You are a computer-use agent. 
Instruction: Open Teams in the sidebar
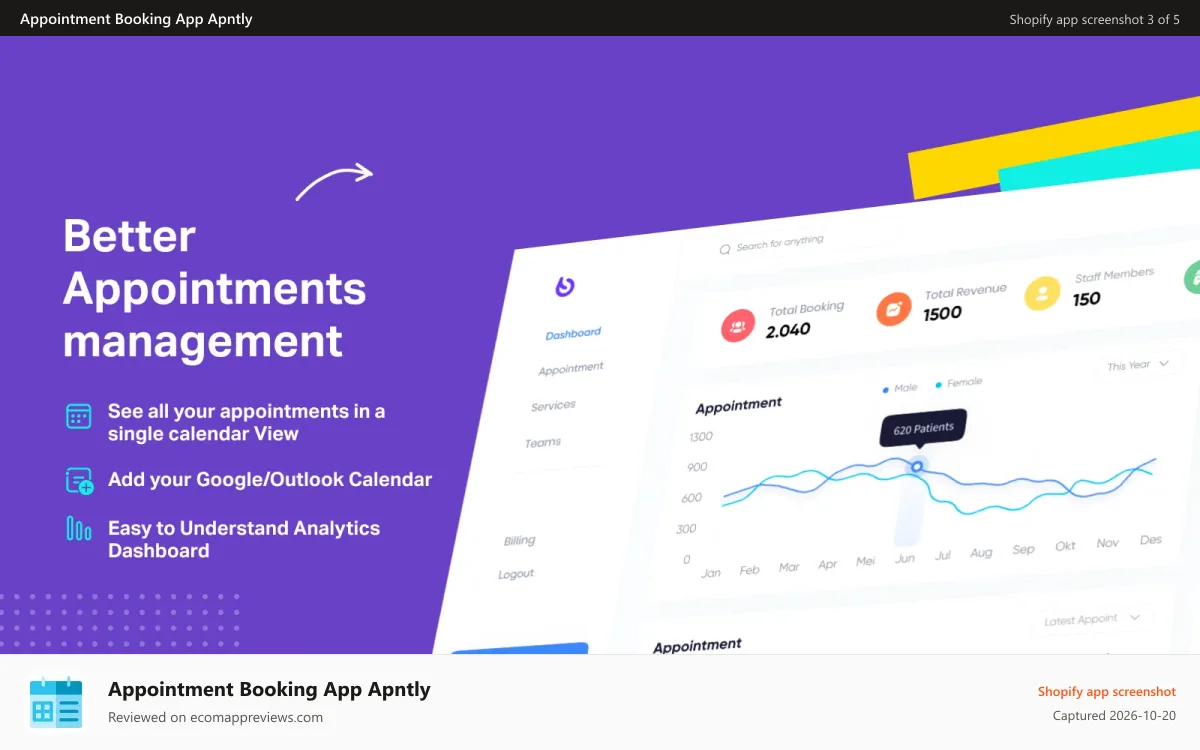543,443
